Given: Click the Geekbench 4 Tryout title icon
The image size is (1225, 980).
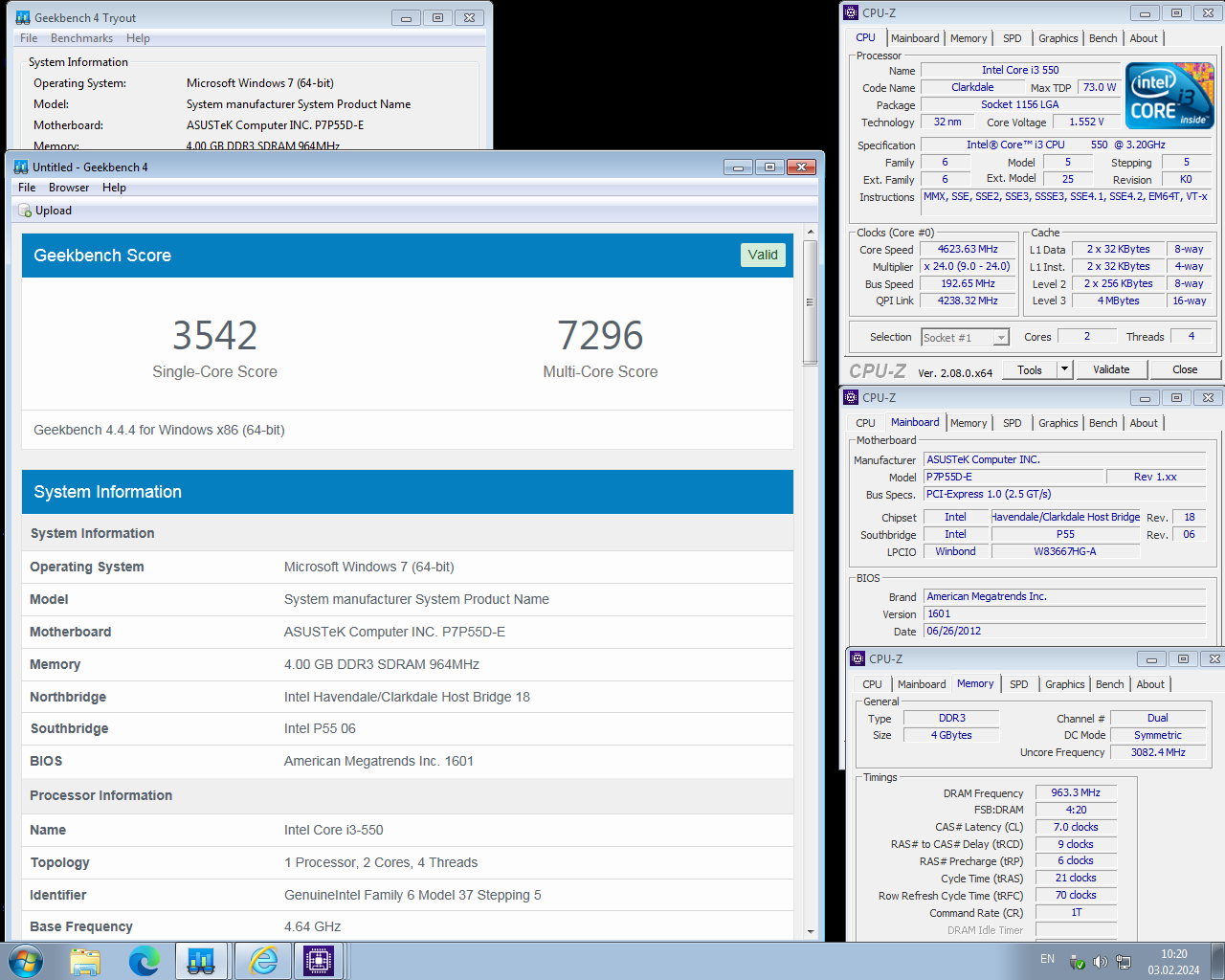Looking at the screenshot, I should coord(23,17).
